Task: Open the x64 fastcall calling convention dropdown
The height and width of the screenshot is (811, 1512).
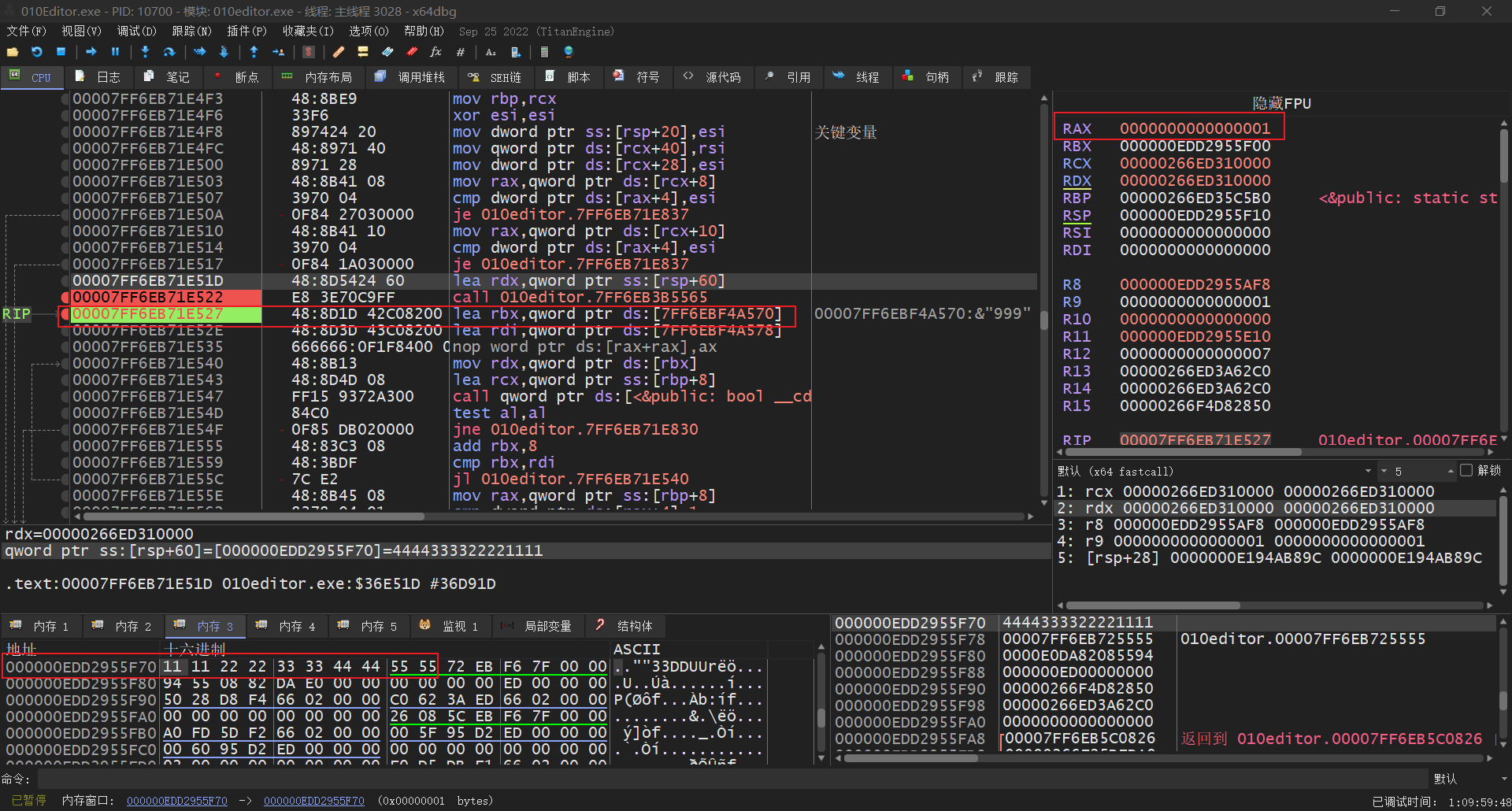Action: pos(1368,471)
